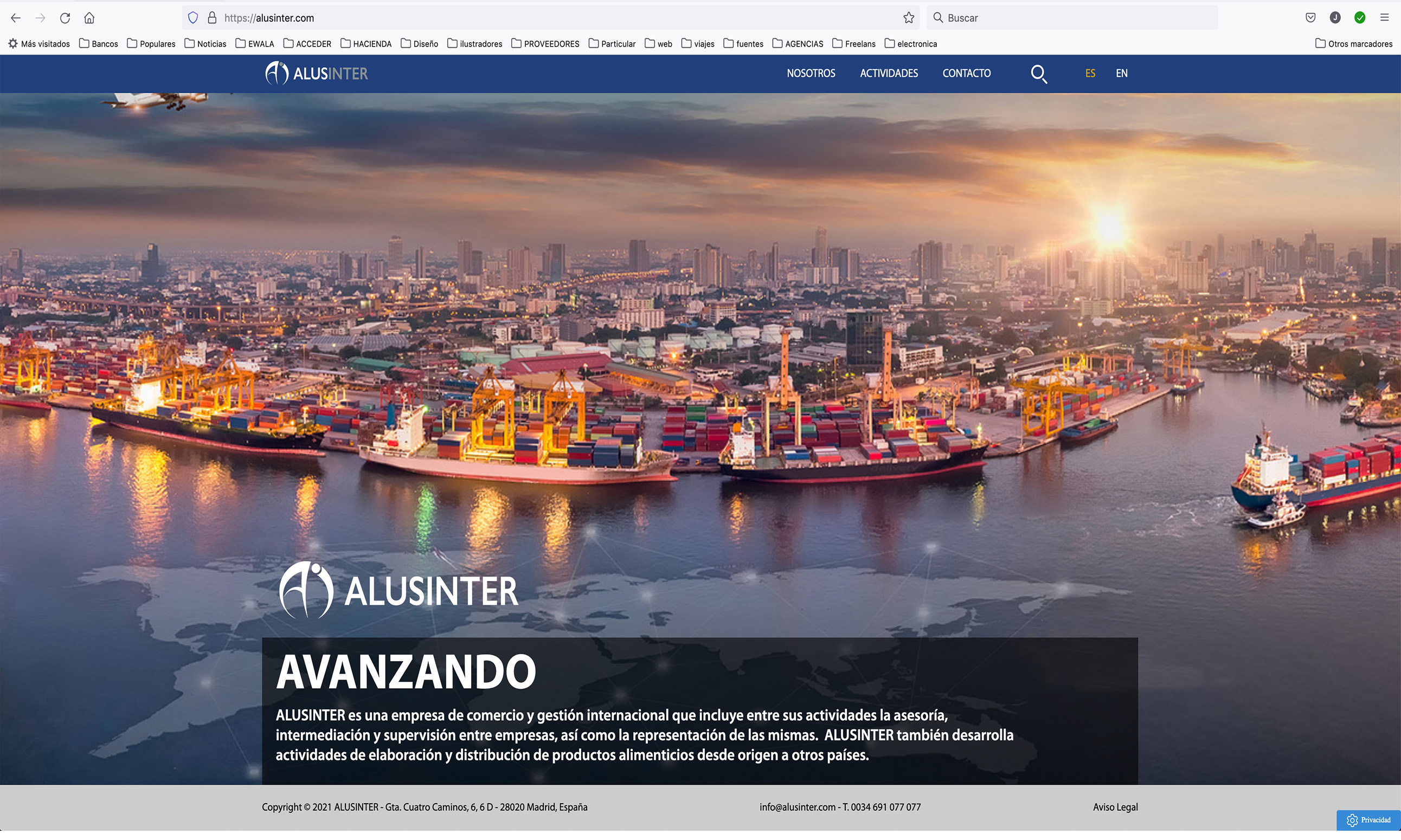The width and height of the screenshot is (1401, 840).
Task: Open the Bancos bookmark folder
Action: coord(99,44)
